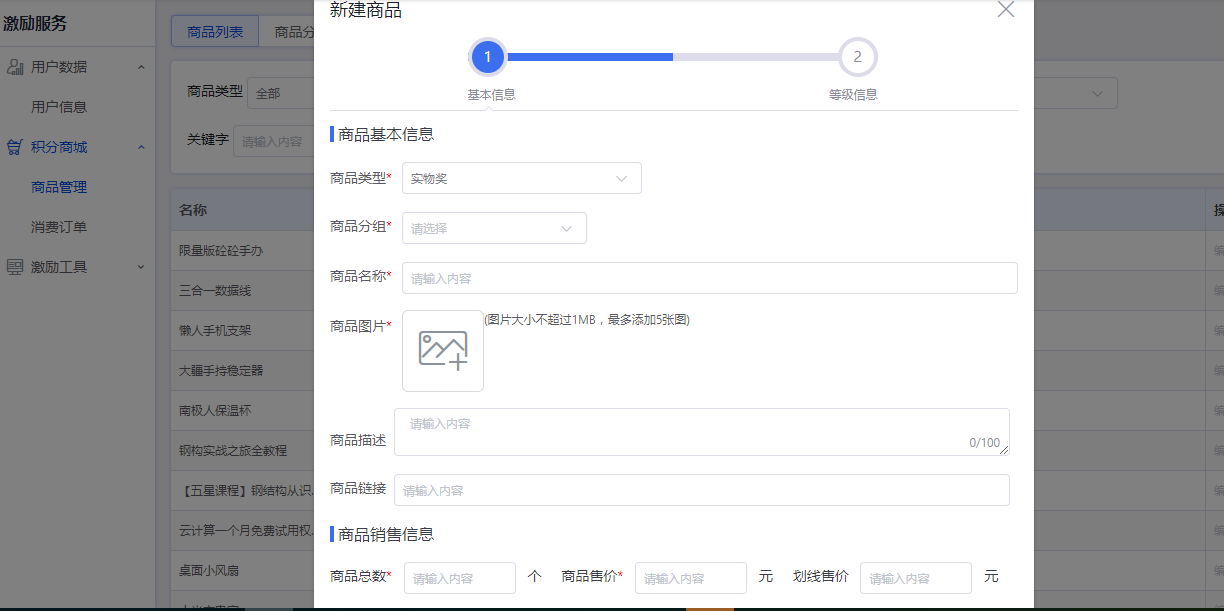This screenshot has width=1224, height=611.
Task: Click the 积分商城 shopping cart icon
Action: point(15,147)
